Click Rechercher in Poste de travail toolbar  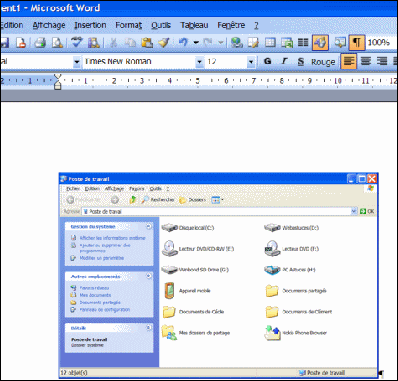158,200
